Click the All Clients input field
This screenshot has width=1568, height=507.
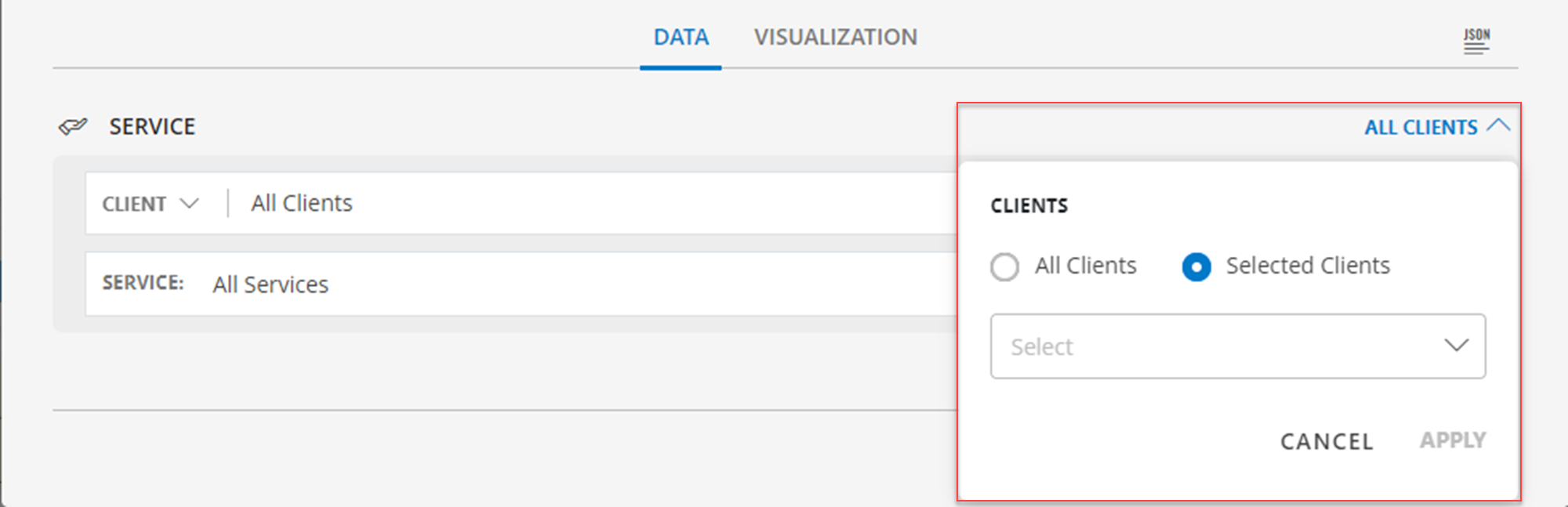[x=300, y=203]
